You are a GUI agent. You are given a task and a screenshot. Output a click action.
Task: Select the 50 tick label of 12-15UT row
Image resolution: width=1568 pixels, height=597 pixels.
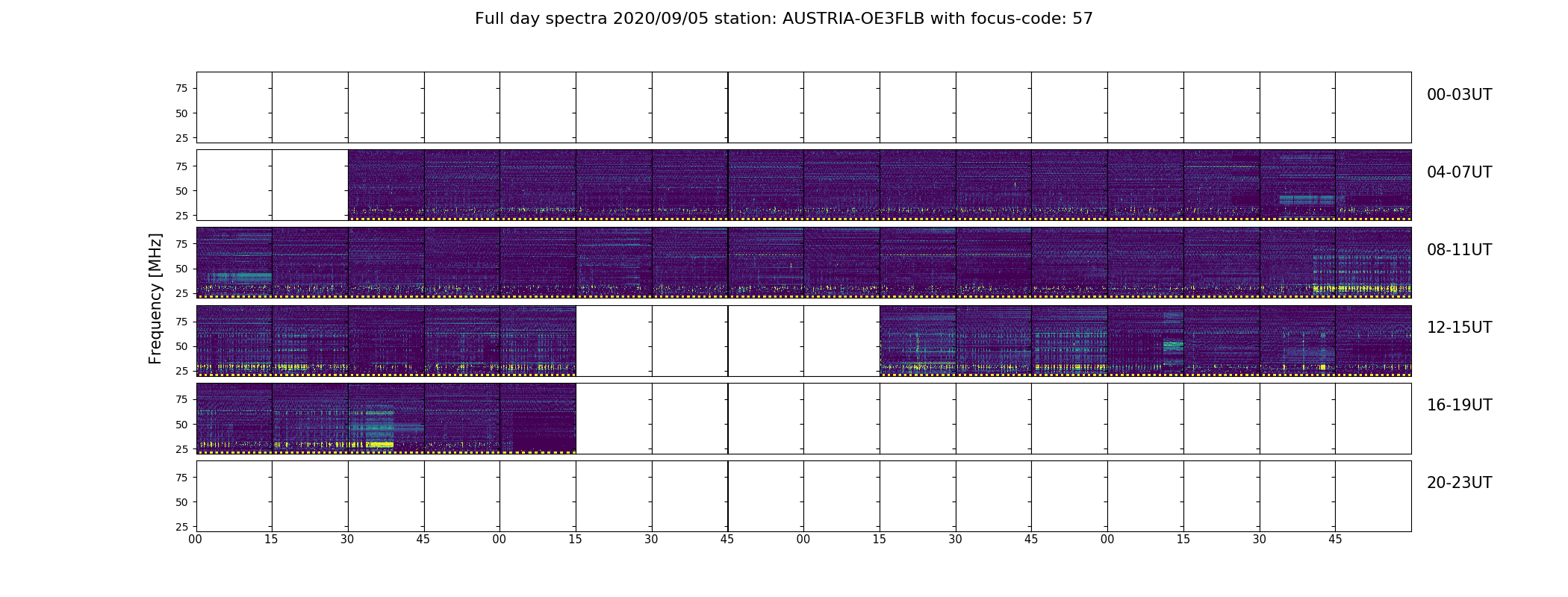point(181,346)
